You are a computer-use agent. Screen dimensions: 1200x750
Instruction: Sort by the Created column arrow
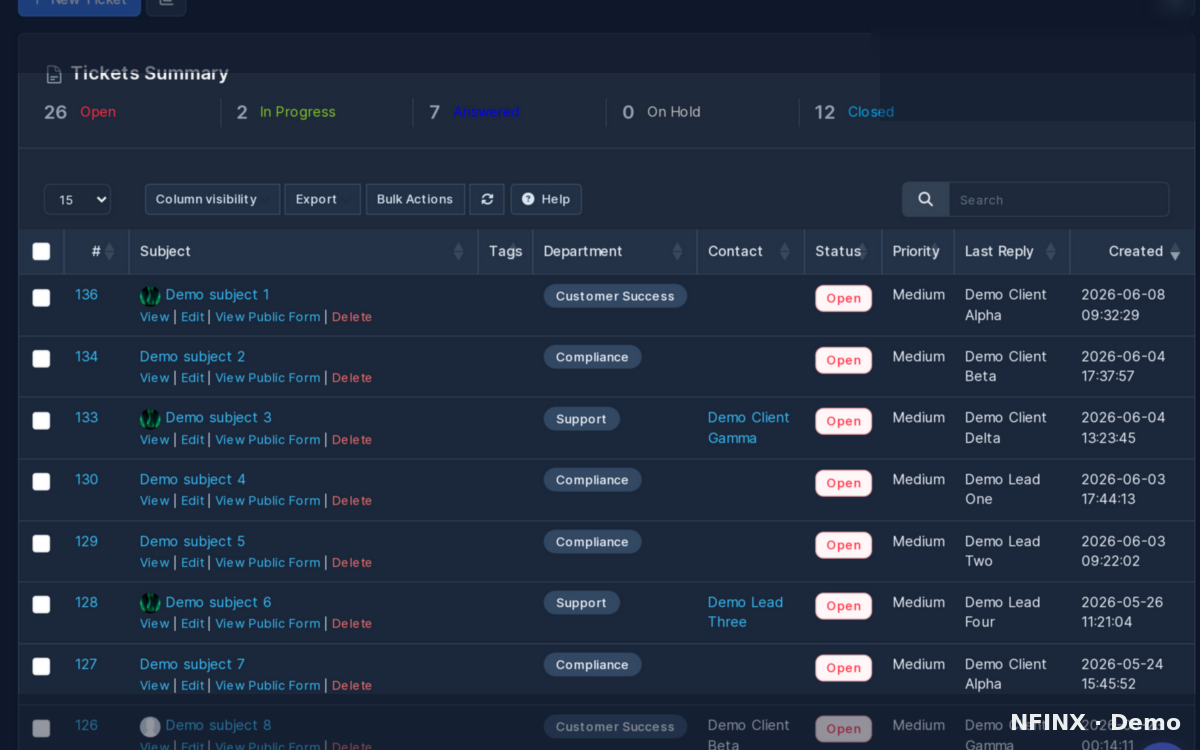pyautogui.click(x=1175, y=252)
